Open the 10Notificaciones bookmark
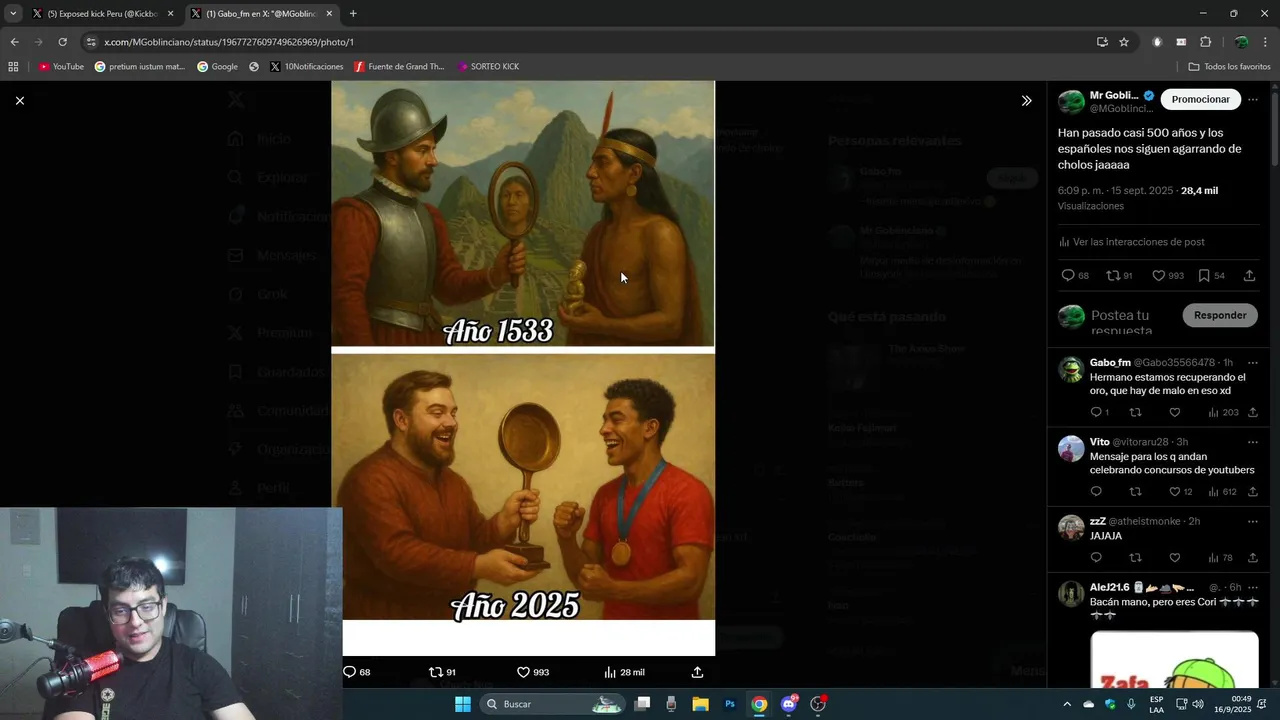The height and width of the screenshot is (720, 1280). (x=306, y=67)
